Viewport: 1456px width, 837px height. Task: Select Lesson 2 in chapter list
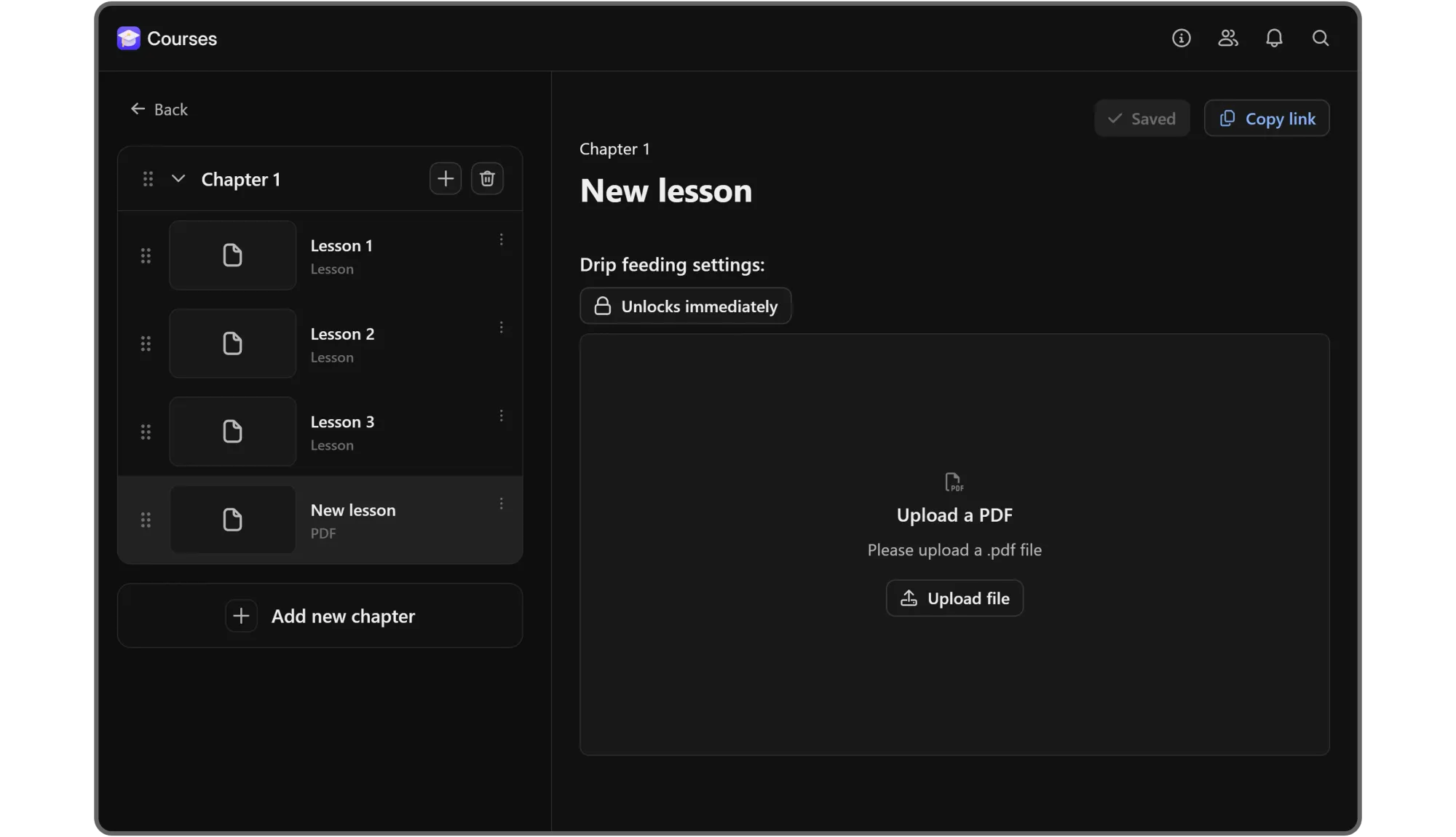(342, 344)
